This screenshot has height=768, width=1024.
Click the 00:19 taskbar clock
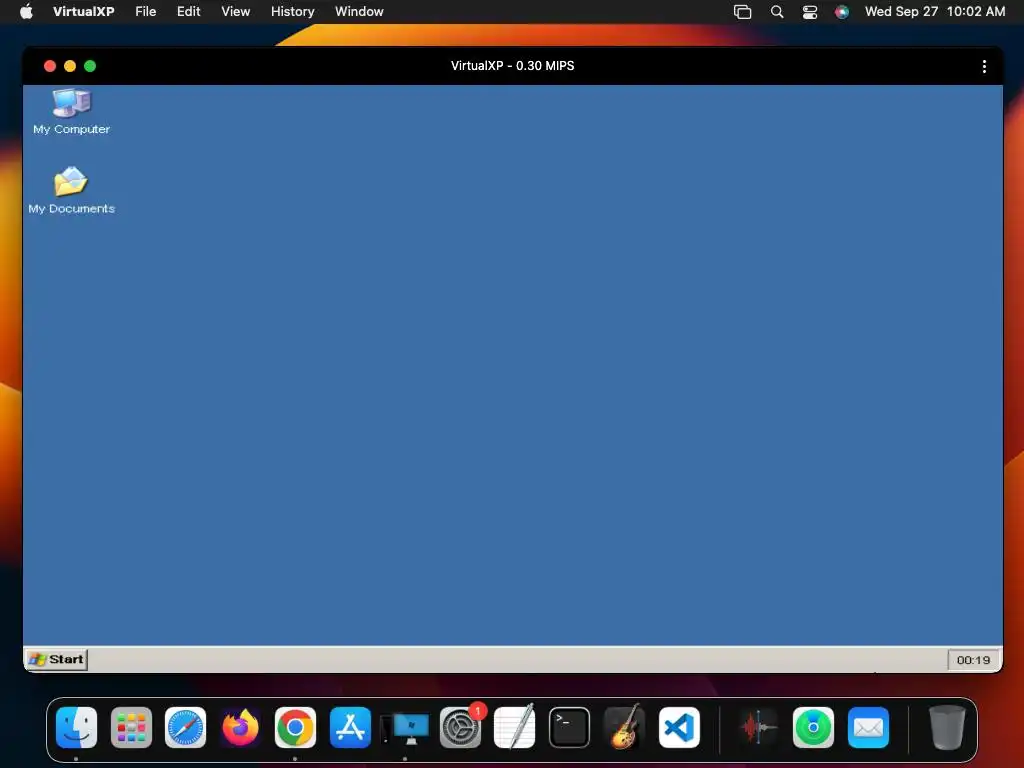pyautogui.click(x=973, y=660)
